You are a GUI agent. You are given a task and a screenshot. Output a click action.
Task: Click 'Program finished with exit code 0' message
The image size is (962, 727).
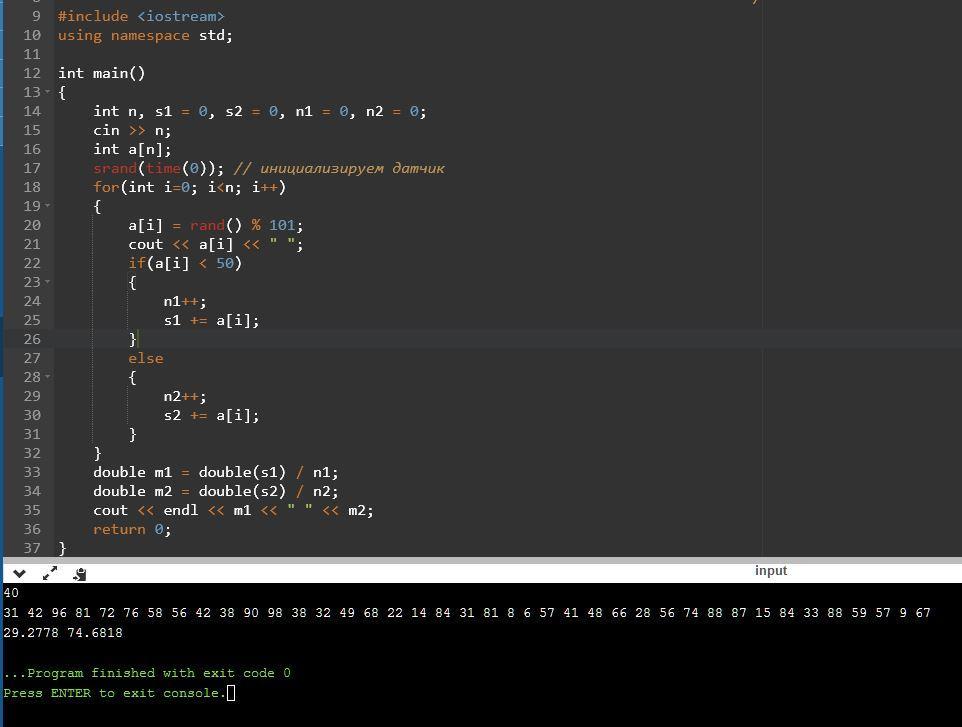coord(150,673)
